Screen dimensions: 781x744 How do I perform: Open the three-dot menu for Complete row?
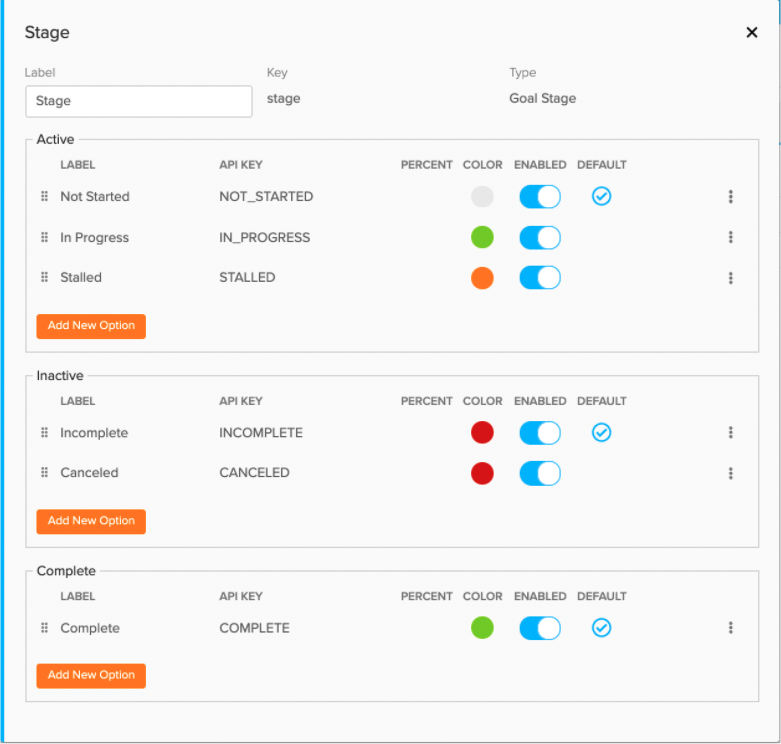[731, 627]
